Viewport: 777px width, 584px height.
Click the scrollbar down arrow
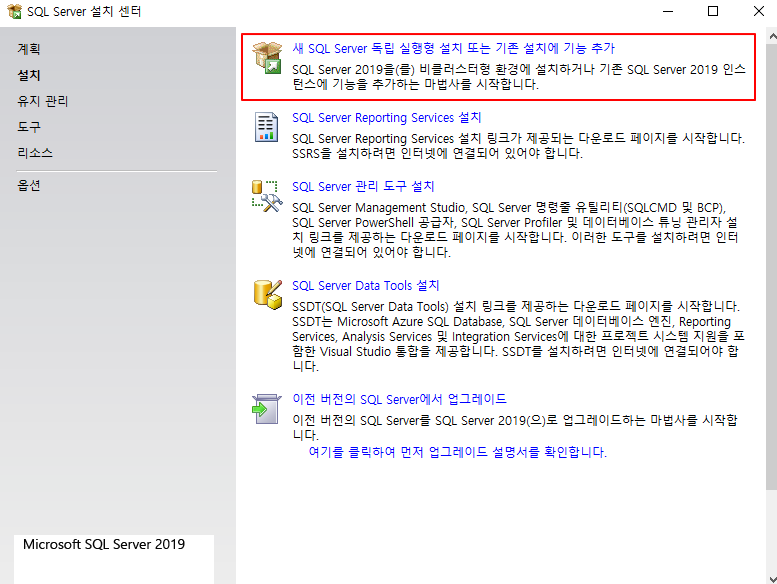pyautogui.click(x=772, y=579)
